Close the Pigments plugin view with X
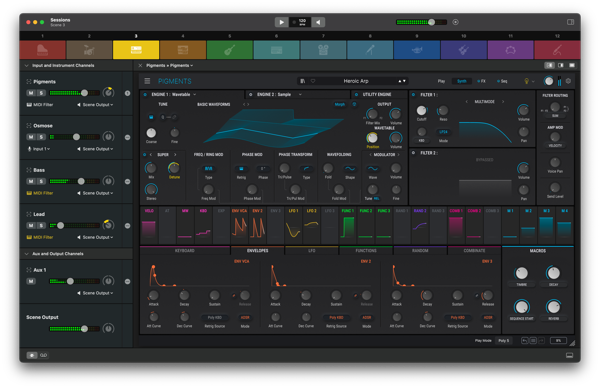Image resolution: width=600 pixels, height=388 pixels. [x=140, y=65]
